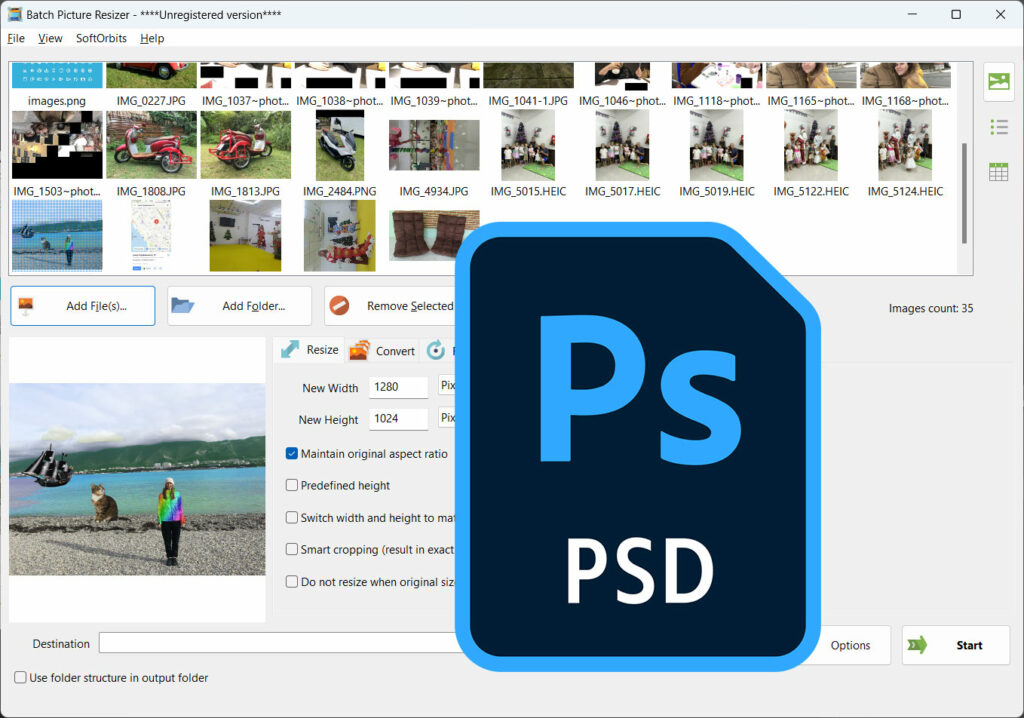This screenshot has width=1024, height=718.
Task: Open the New Width units dropdown
Action: pos(447,385)
